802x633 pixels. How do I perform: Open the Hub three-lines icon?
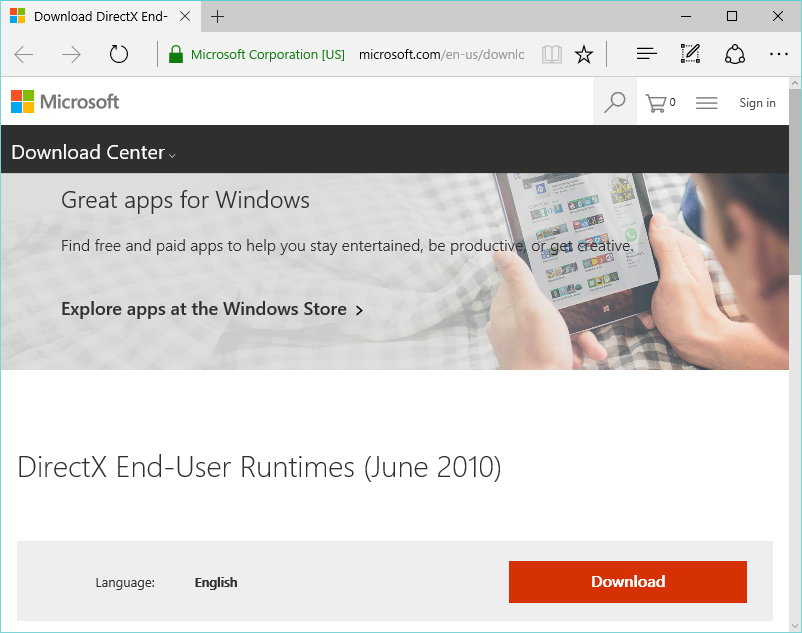point(646,54)
